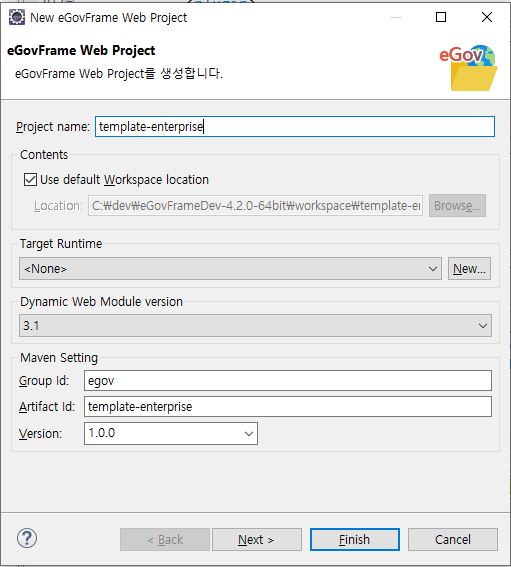Click the Group Id text field
511x567 pixels.
(288, 380)
